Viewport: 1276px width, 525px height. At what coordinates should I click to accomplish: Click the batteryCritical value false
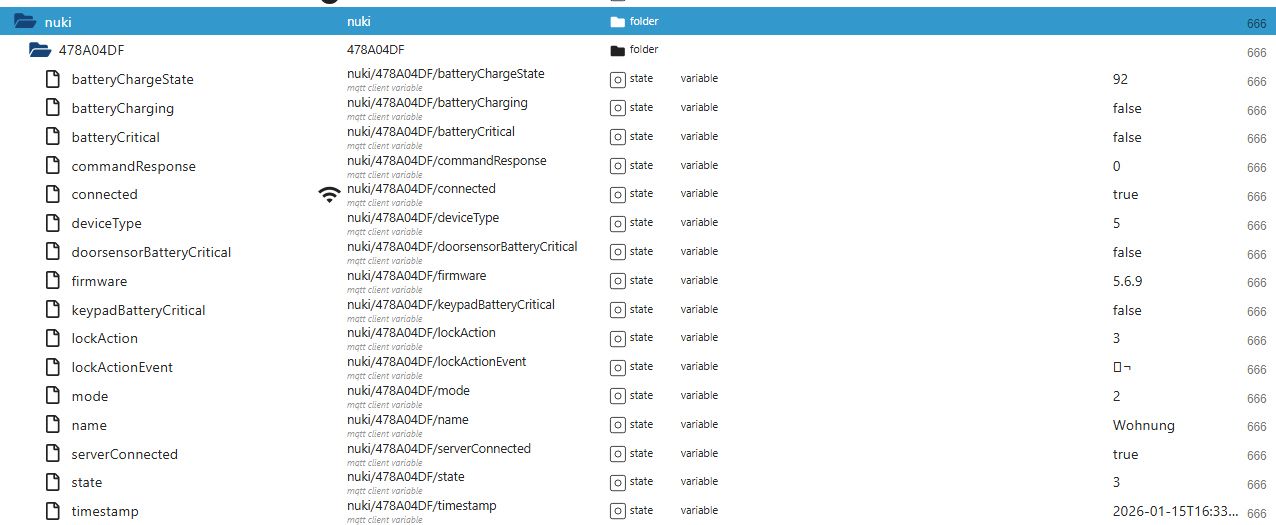click(1127, 137)
